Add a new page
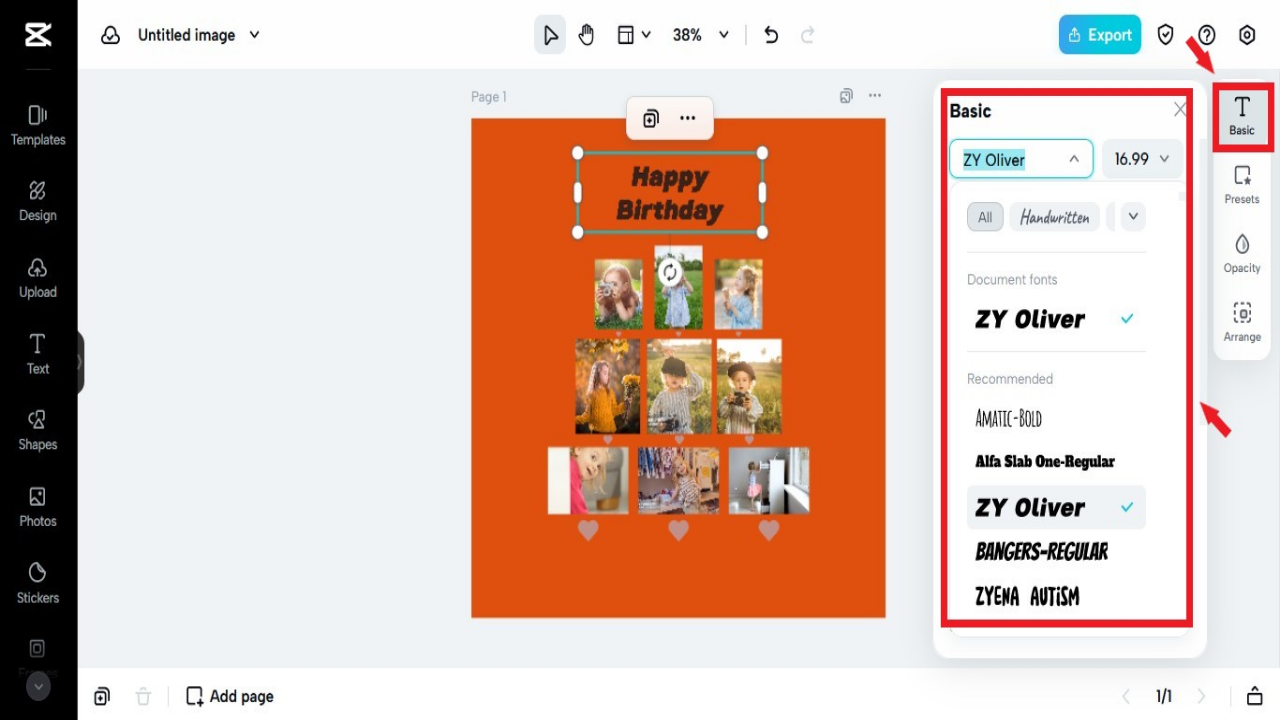 coord(229,695)
